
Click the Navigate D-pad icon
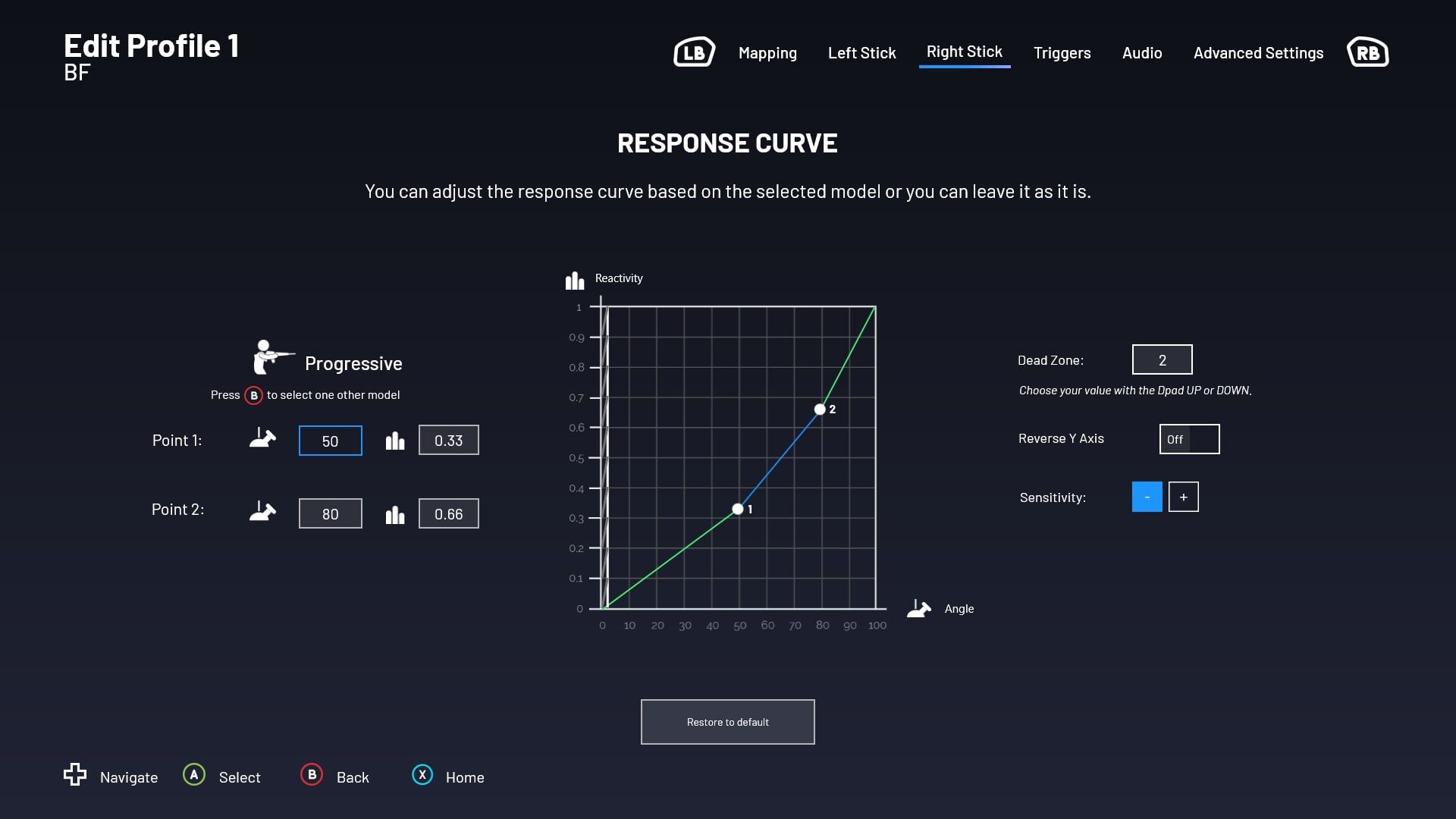click(x=75, y=774)
